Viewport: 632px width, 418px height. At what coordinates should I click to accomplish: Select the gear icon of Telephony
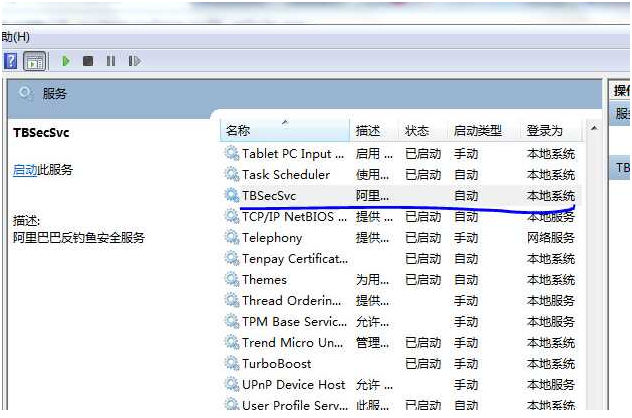(x=232, y=237)
